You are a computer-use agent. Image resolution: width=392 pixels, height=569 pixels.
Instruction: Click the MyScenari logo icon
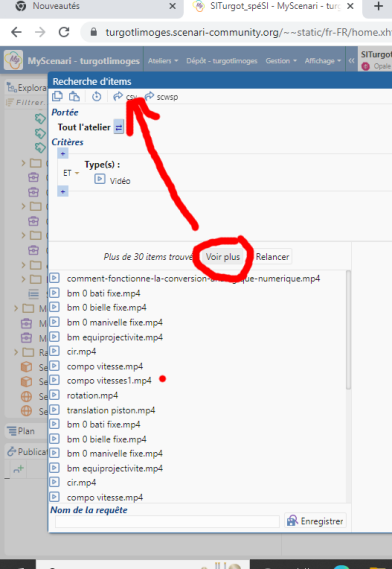tap(13, 60)
